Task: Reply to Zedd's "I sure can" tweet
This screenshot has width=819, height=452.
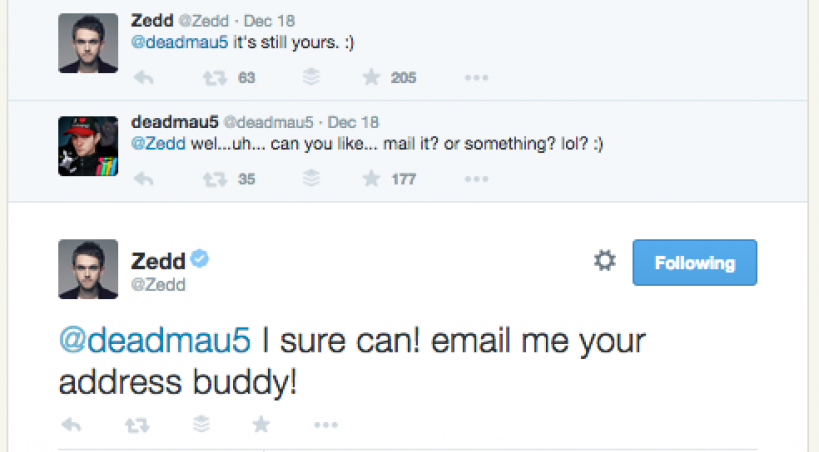Action: [71, 425]
